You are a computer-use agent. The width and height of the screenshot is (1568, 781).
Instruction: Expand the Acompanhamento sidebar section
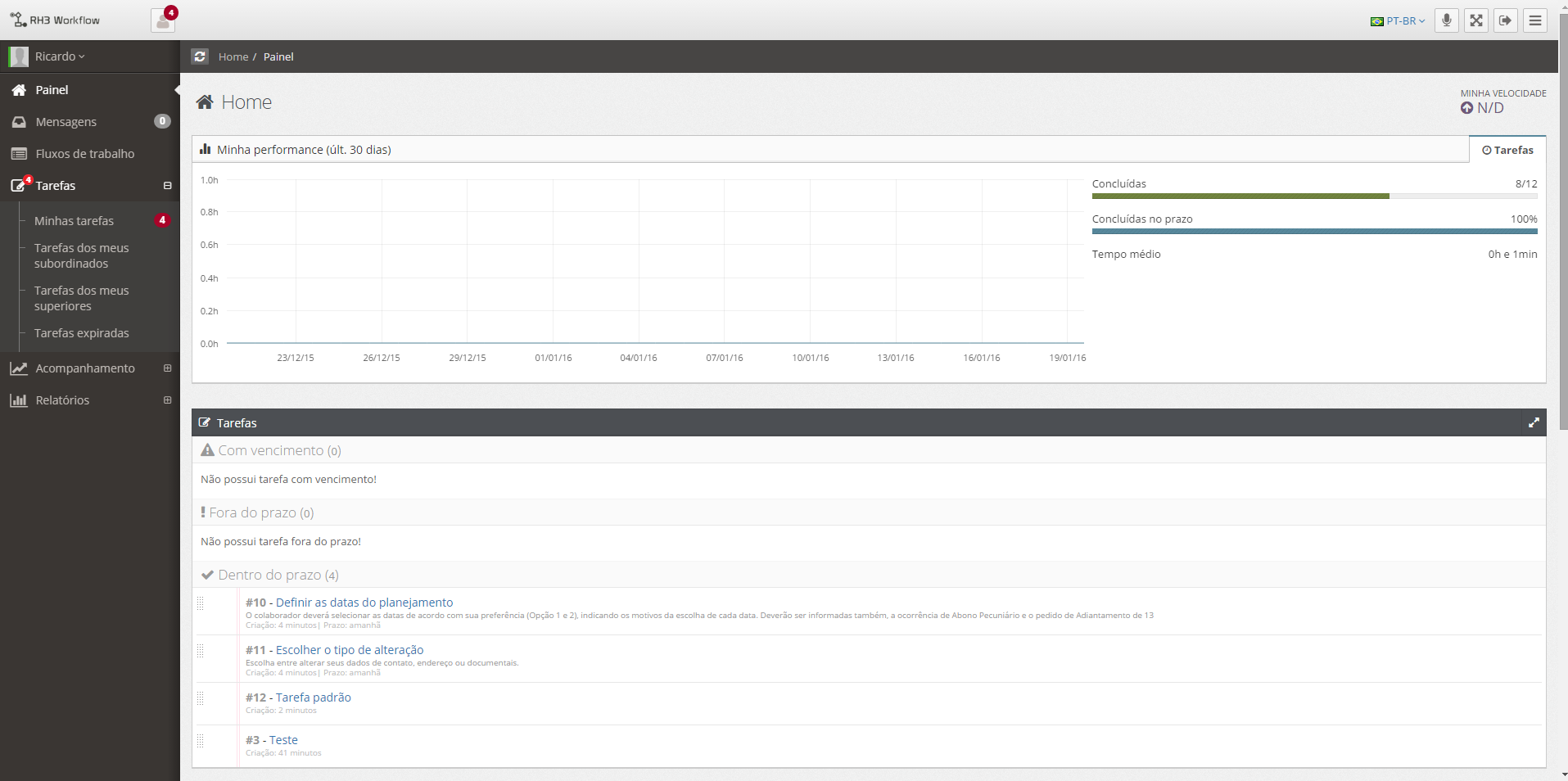click(167, 368)
